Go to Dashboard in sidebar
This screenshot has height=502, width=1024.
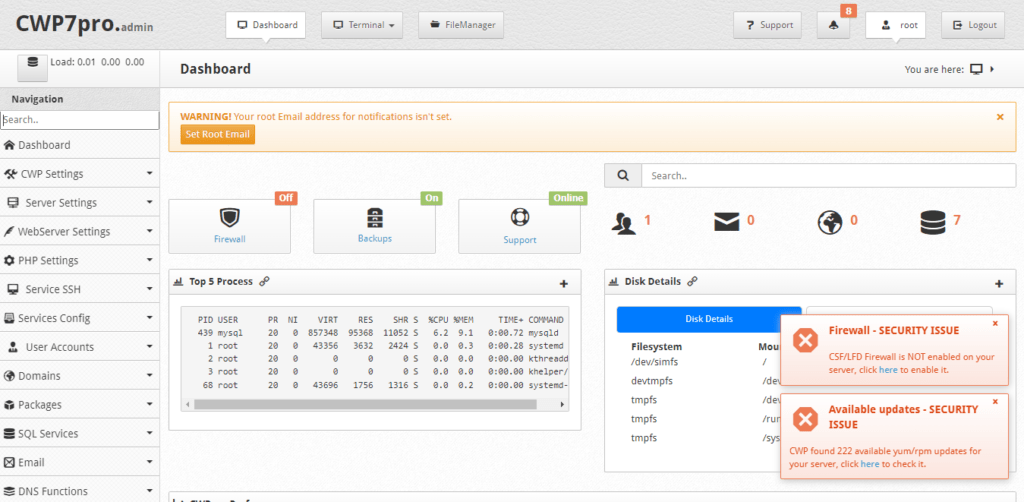tap(80, 145)
